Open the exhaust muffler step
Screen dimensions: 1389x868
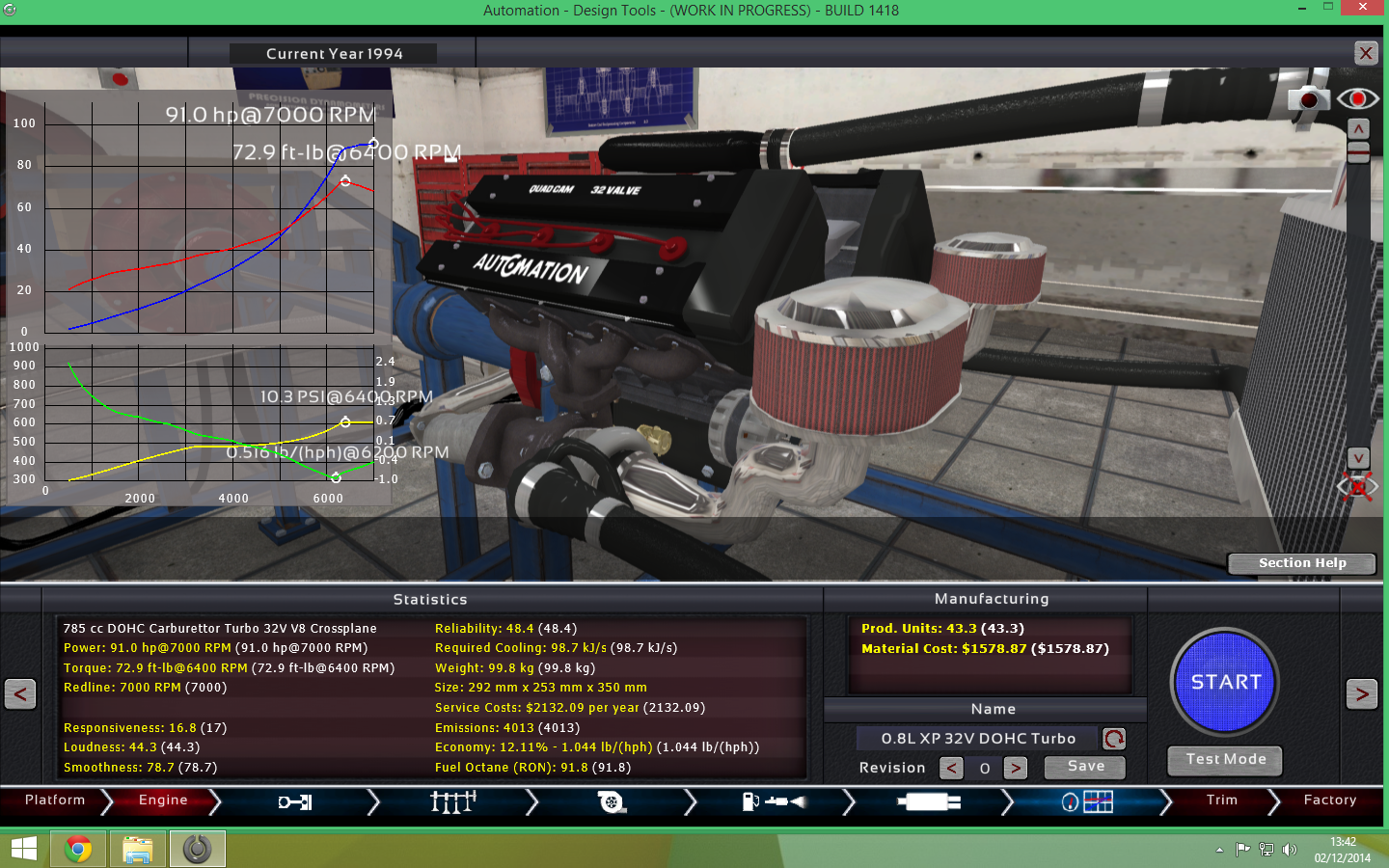coord(928,801)
